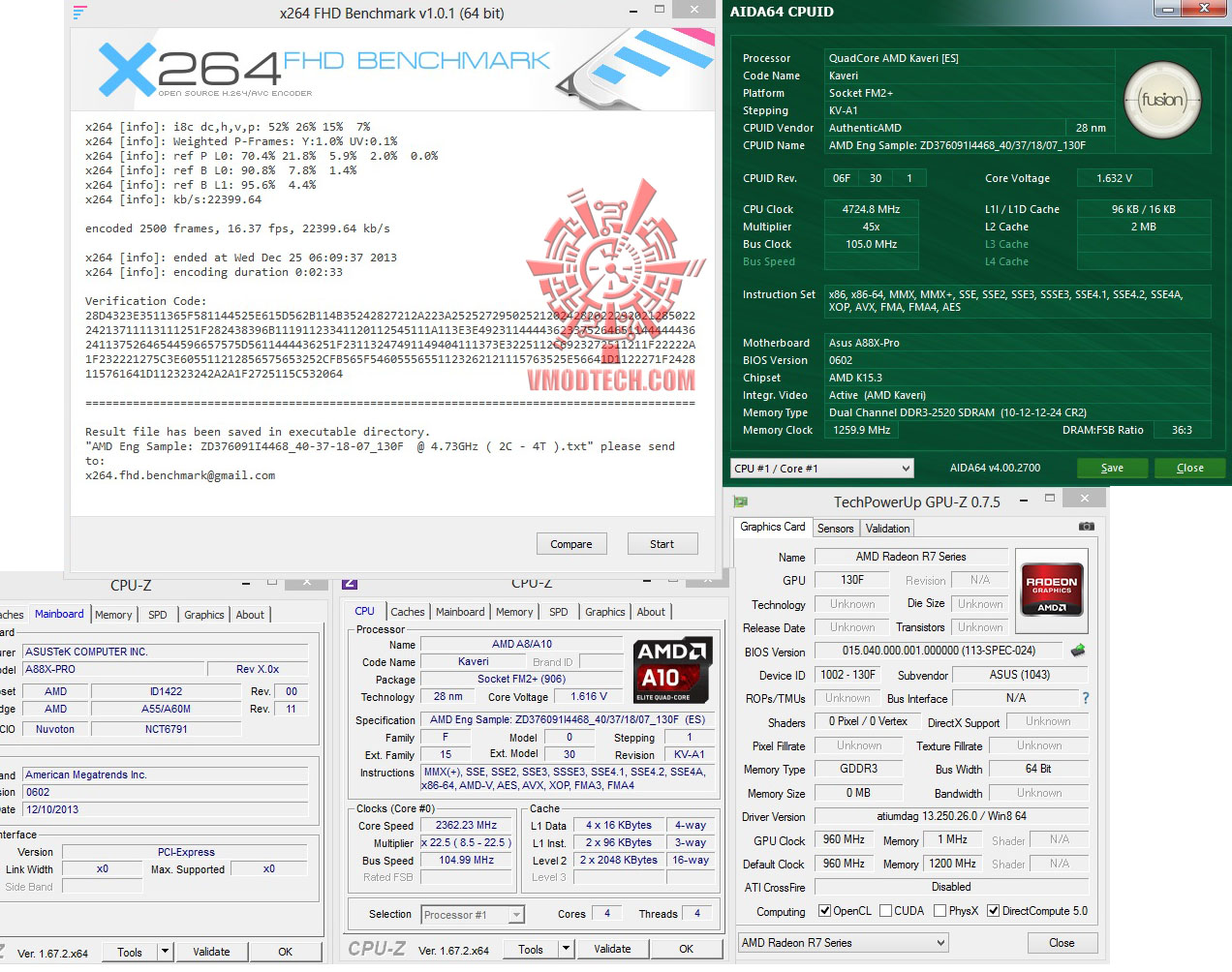The image size is (1232, 972).
Task: Click the AIDA64 Core Voltage value 1.632 V
Action: [x=1114, y=178]
